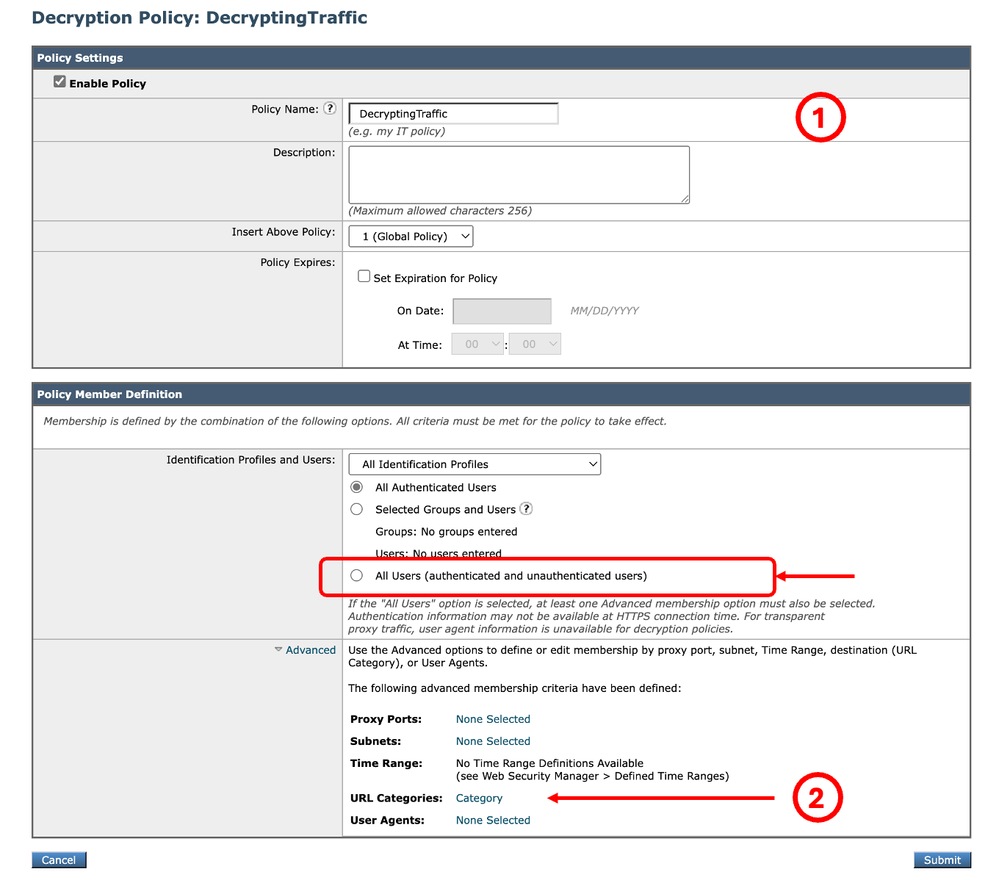Uncheck the Enable Policy checkbox

(x=60, y=84)
